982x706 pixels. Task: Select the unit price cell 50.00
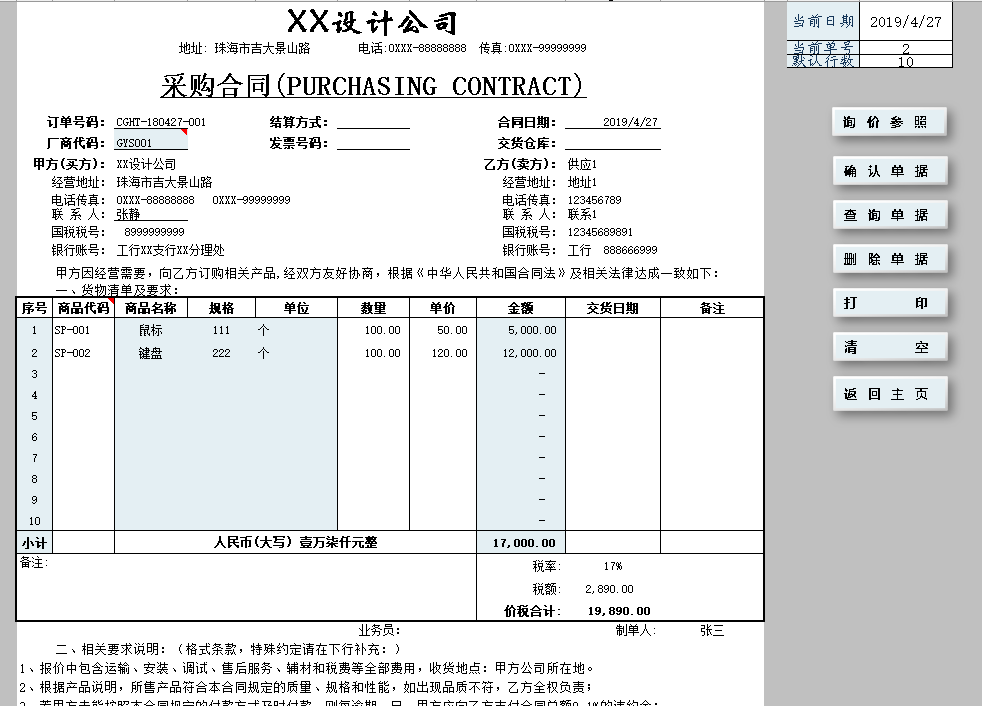pos(443,330)
